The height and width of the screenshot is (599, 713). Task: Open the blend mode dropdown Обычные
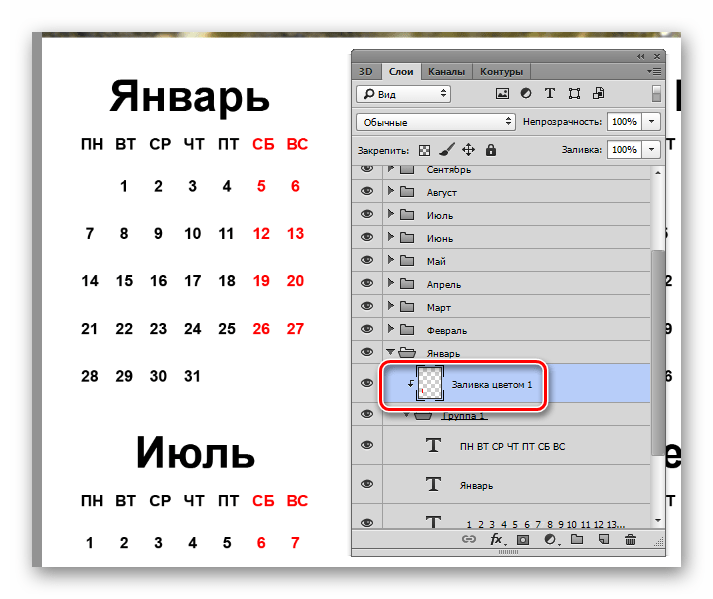(434, 122)
